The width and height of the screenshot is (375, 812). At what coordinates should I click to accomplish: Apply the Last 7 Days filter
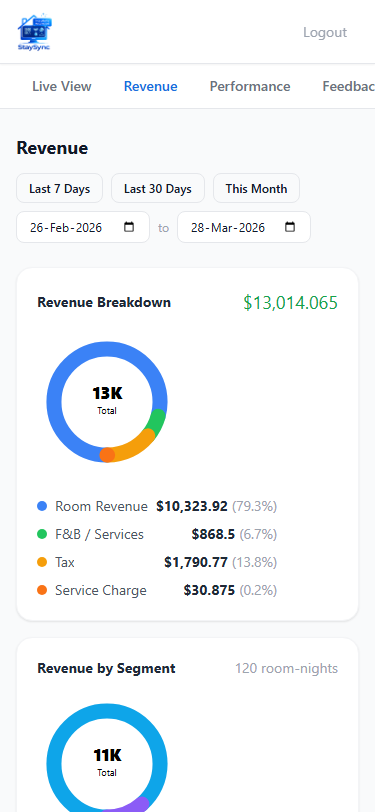[x=60, y=188]
